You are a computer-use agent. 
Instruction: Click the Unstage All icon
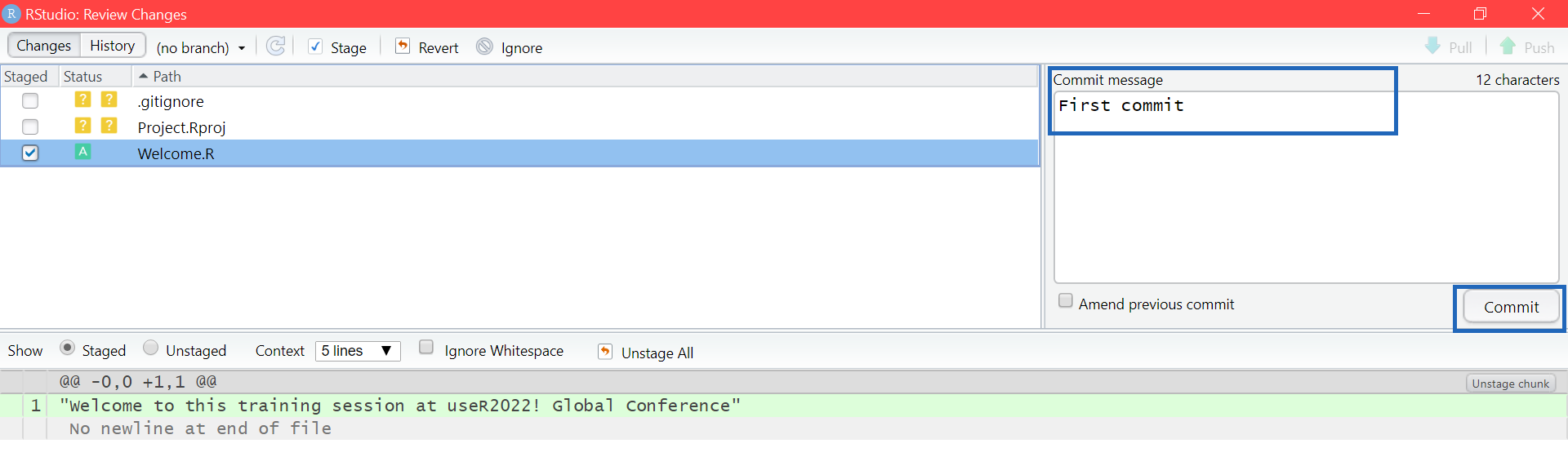pyautogui.click(x=605, y=351)
